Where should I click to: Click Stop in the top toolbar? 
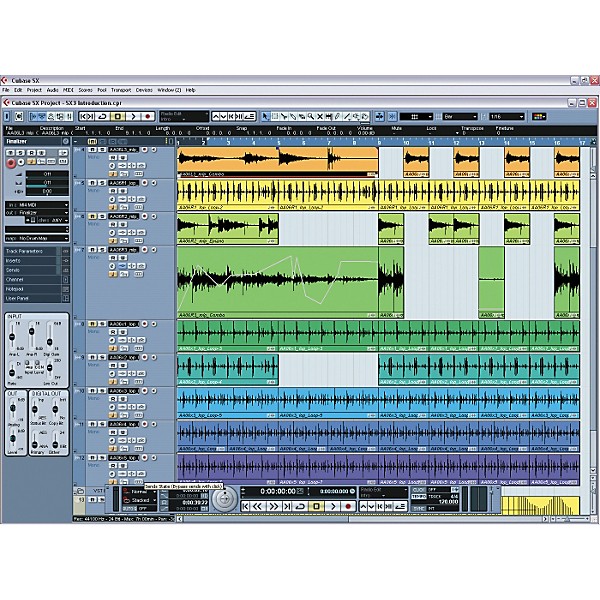(x=118, y=117)
